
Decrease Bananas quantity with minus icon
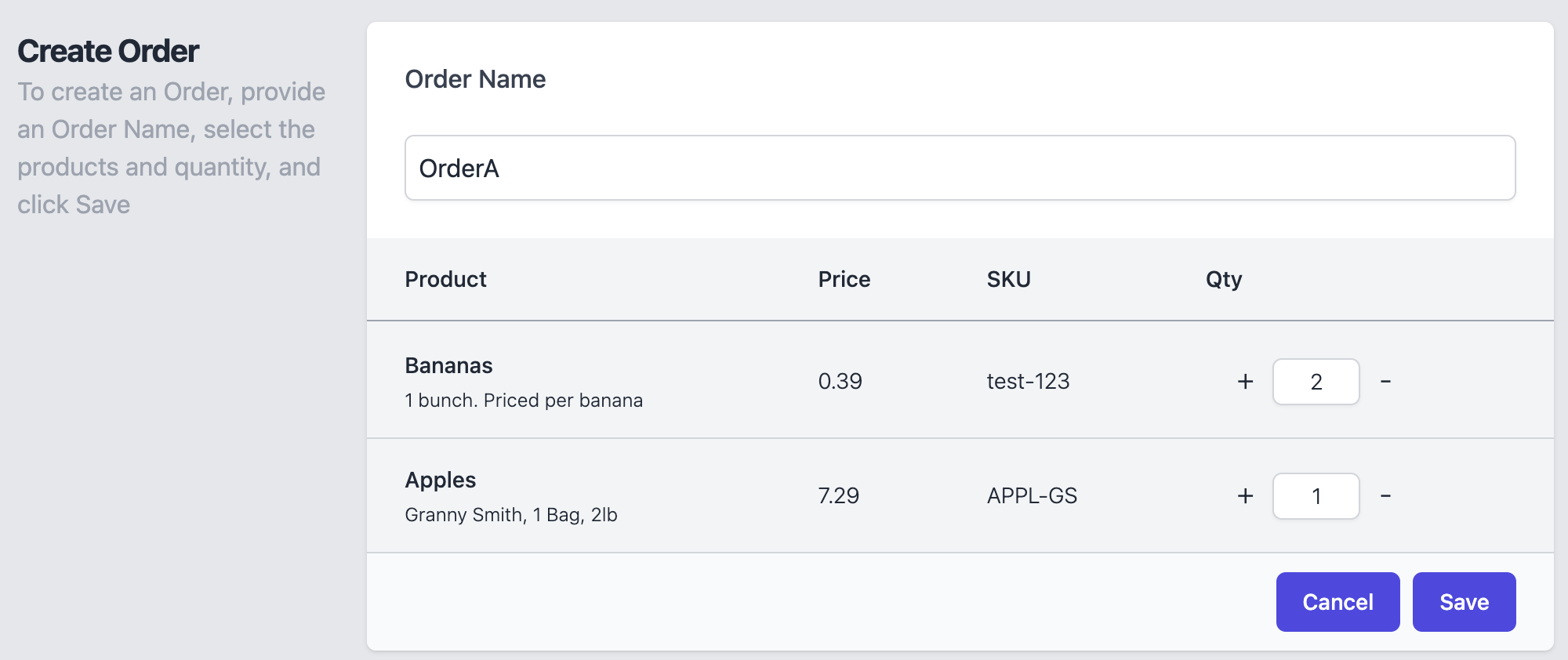click(1385, 382)
